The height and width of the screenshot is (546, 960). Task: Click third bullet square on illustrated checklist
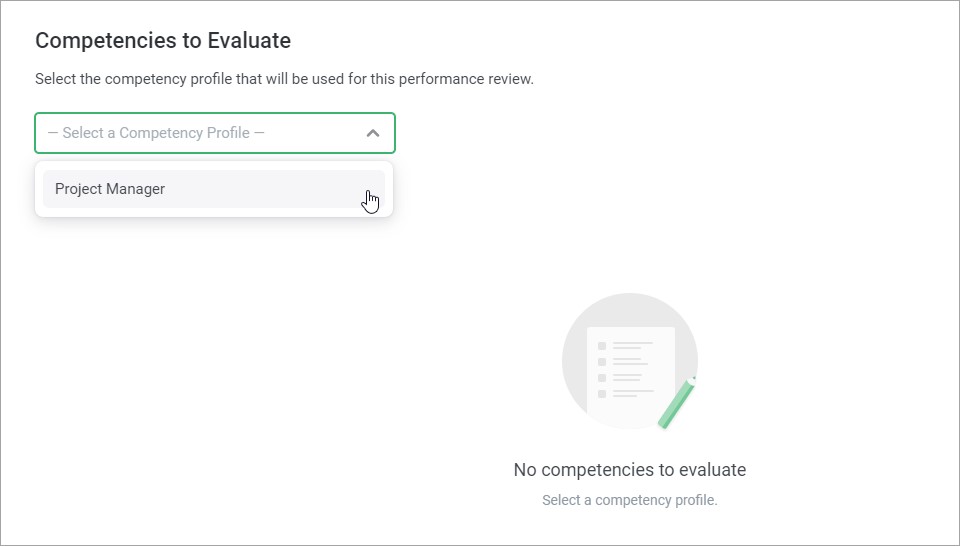(602, 378)
